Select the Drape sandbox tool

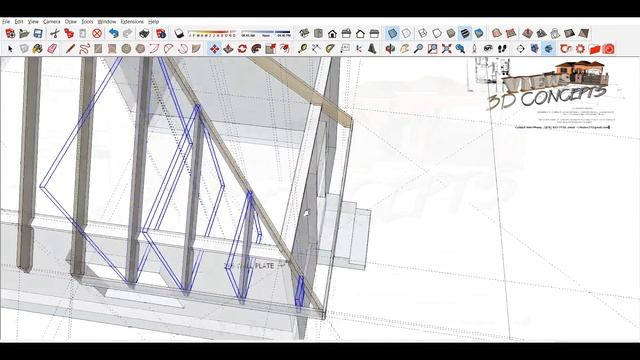pyautogui.click(x=555, y=33)
